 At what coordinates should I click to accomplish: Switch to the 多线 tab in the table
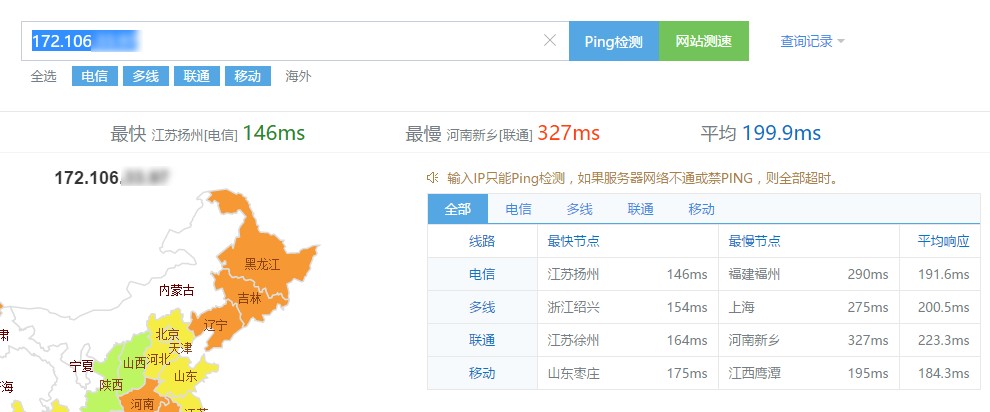[580, 209]
